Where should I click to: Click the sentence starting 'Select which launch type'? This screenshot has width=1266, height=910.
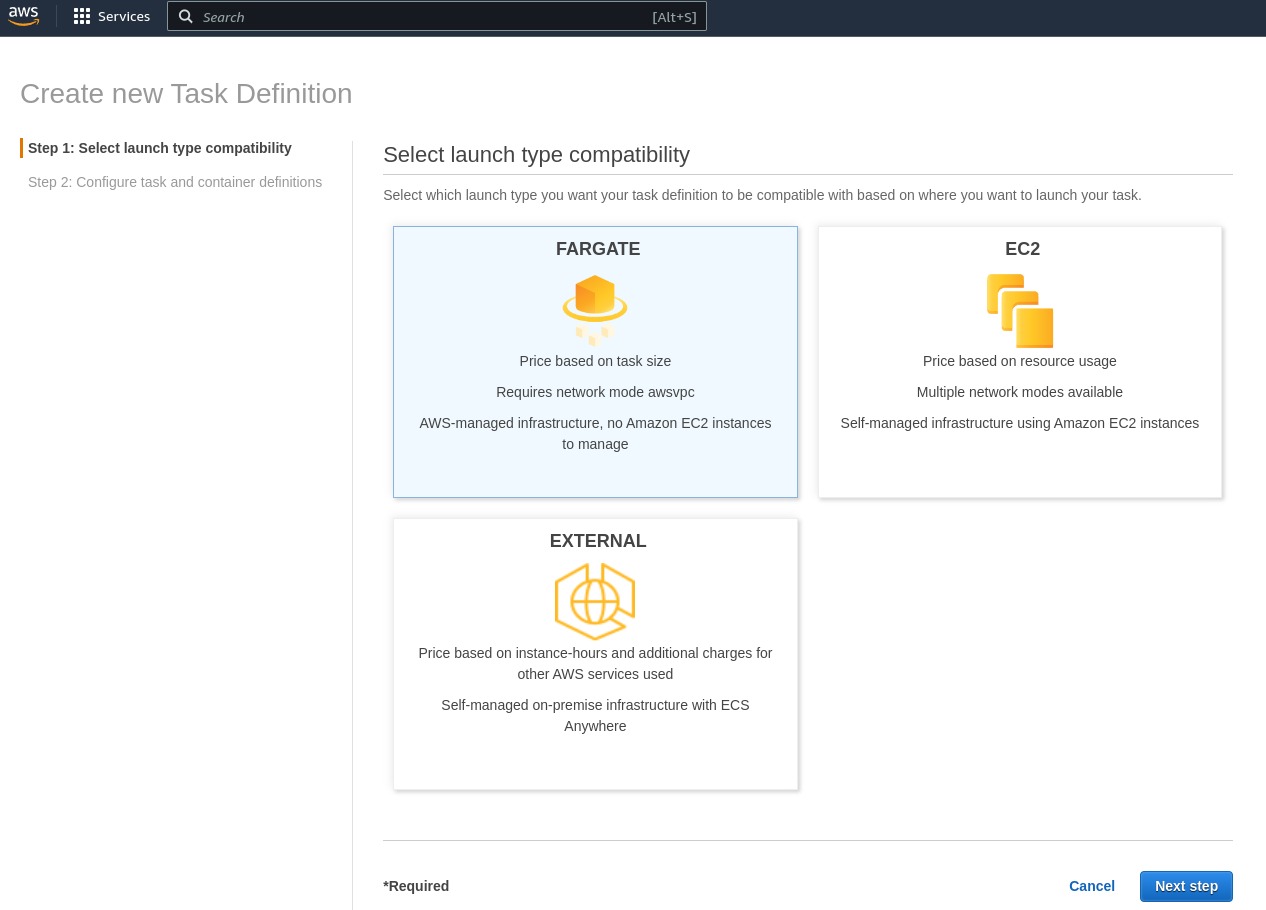coord(762,195)
